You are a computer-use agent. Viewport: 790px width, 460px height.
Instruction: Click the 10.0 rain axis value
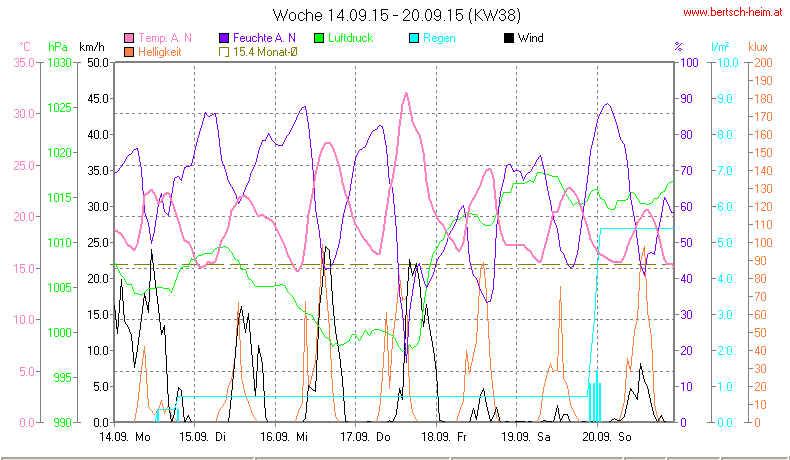tap(728, 63)
